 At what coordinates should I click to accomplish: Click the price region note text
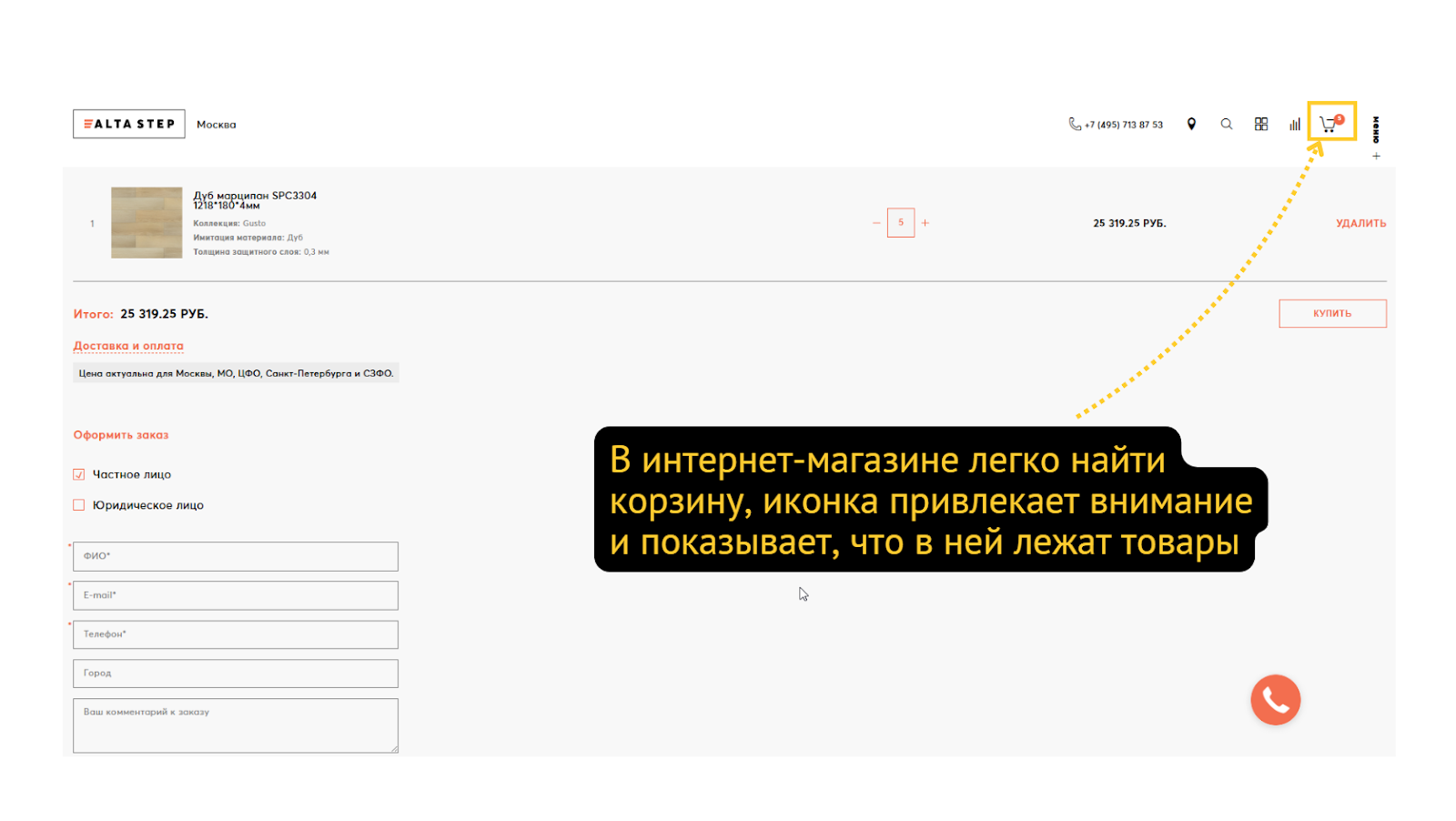(236, 373)
